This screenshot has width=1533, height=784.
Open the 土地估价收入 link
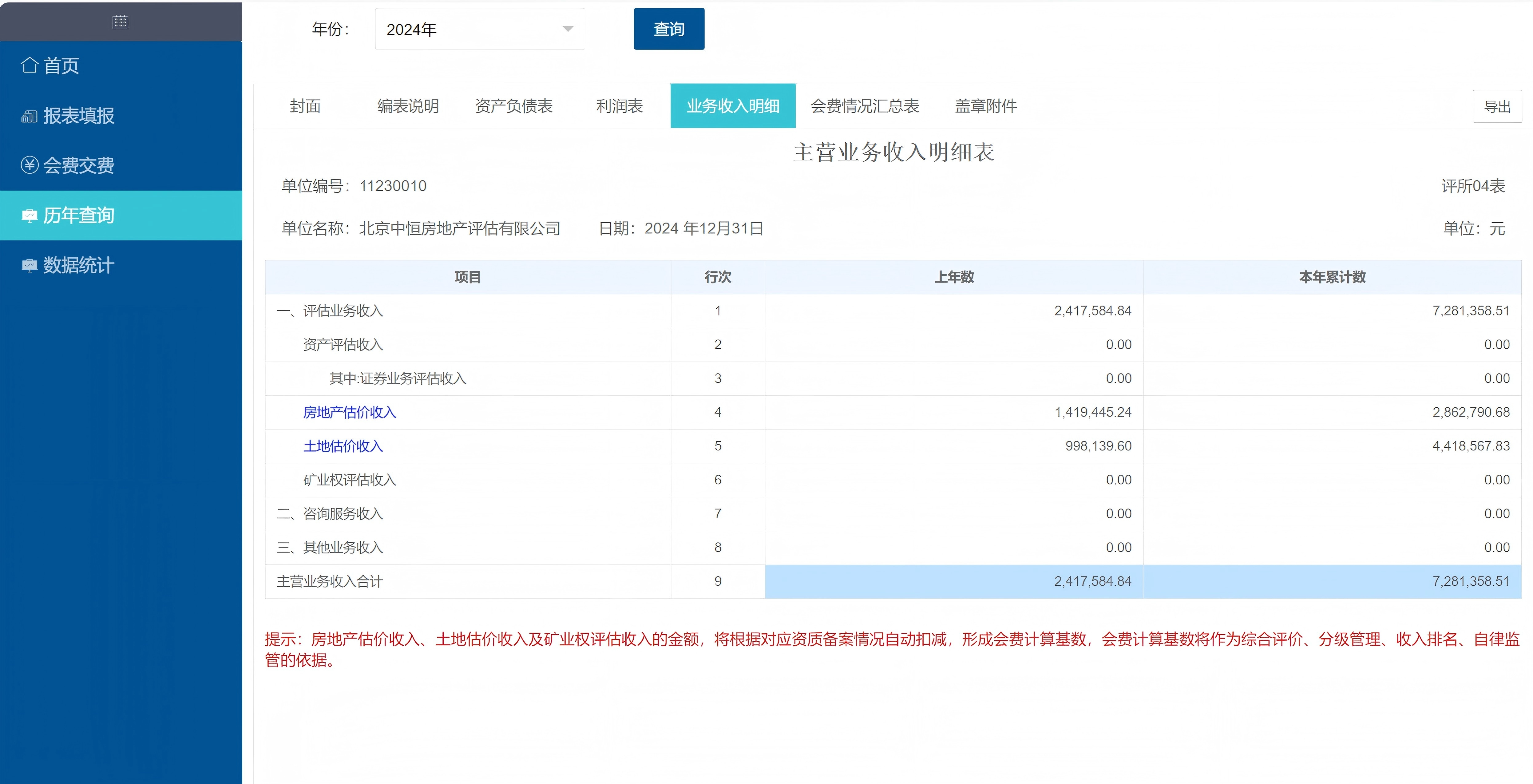pyautogui.click(x=343, y=446)
